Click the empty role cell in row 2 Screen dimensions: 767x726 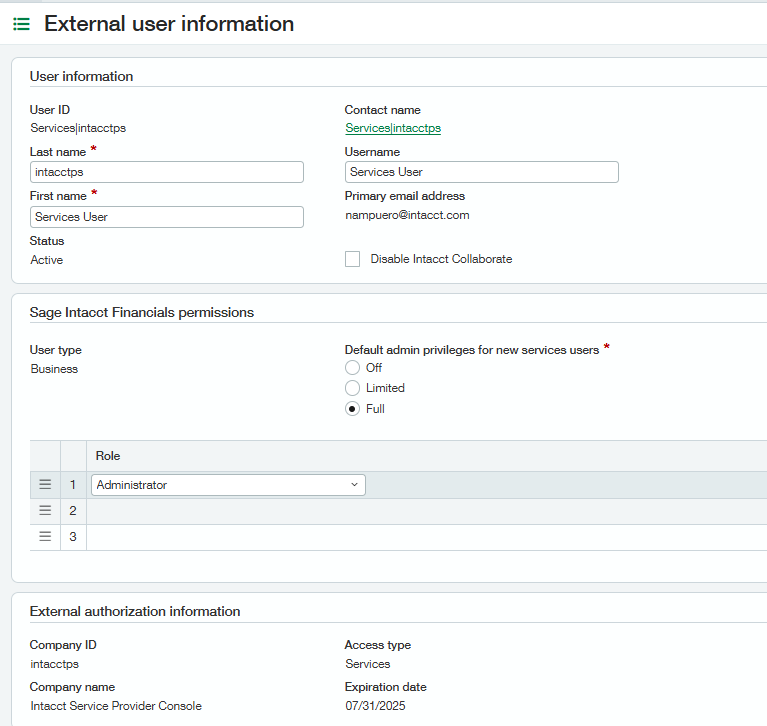point(427,511)
